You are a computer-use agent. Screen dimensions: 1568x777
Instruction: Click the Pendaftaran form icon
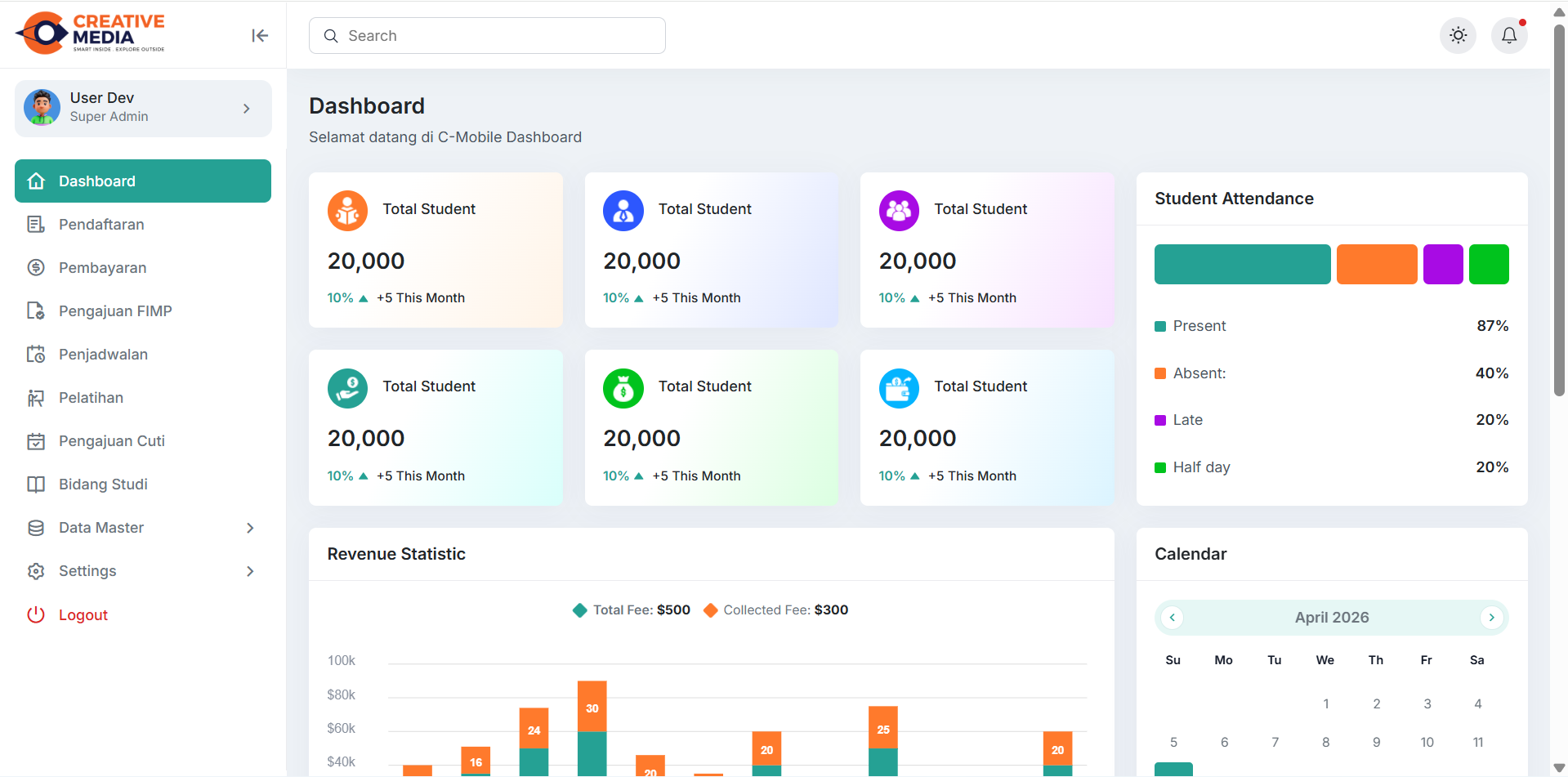(x=36, y=224)
